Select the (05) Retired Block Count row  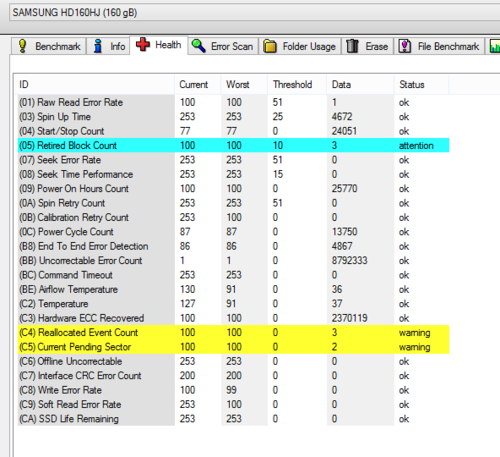pyautogui.click(x=233, y=145)
